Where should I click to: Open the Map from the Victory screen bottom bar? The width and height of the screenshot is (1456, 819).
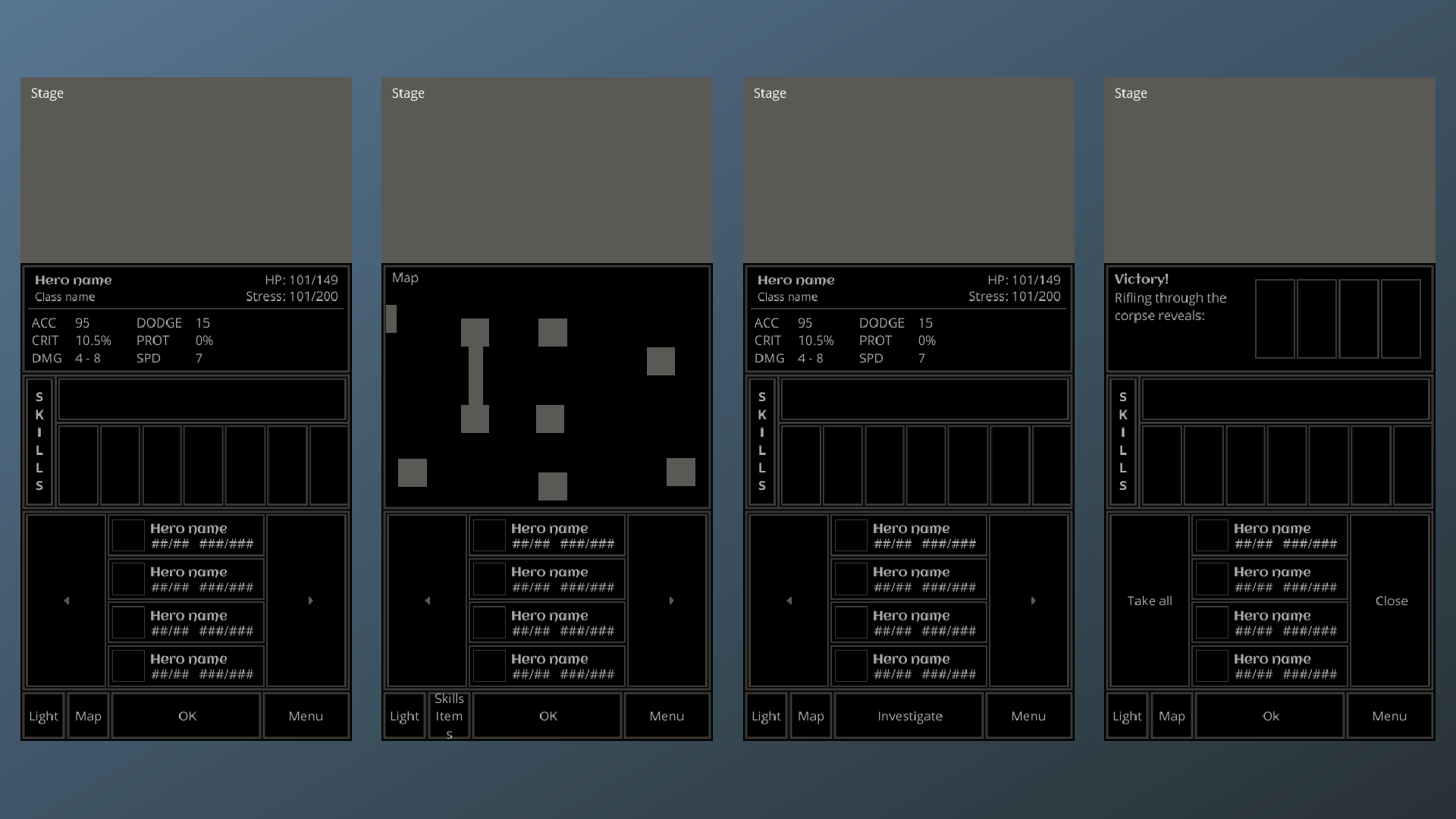pos(1172,716)
